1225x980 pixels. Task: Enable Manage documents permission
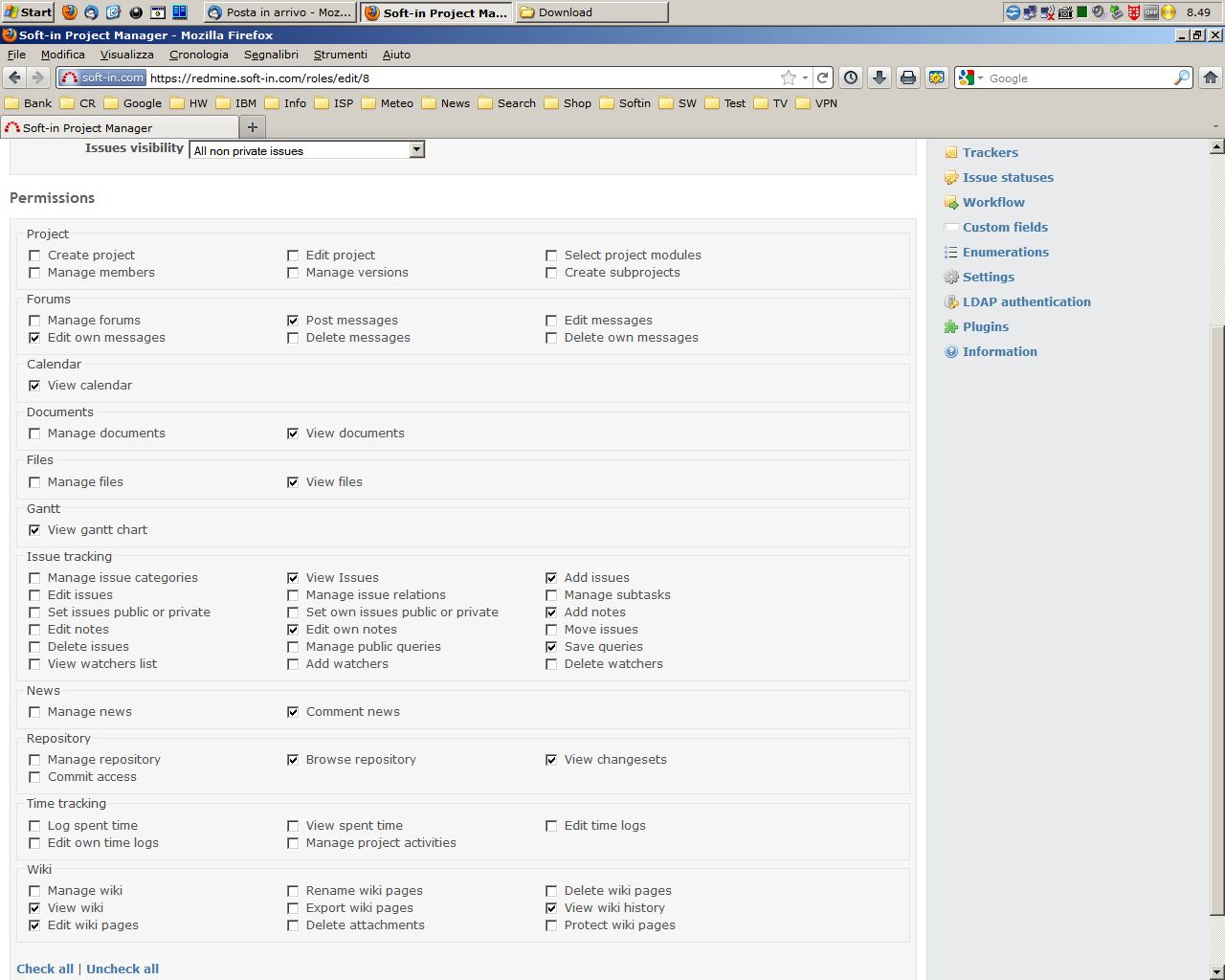(x=34, y=434)
